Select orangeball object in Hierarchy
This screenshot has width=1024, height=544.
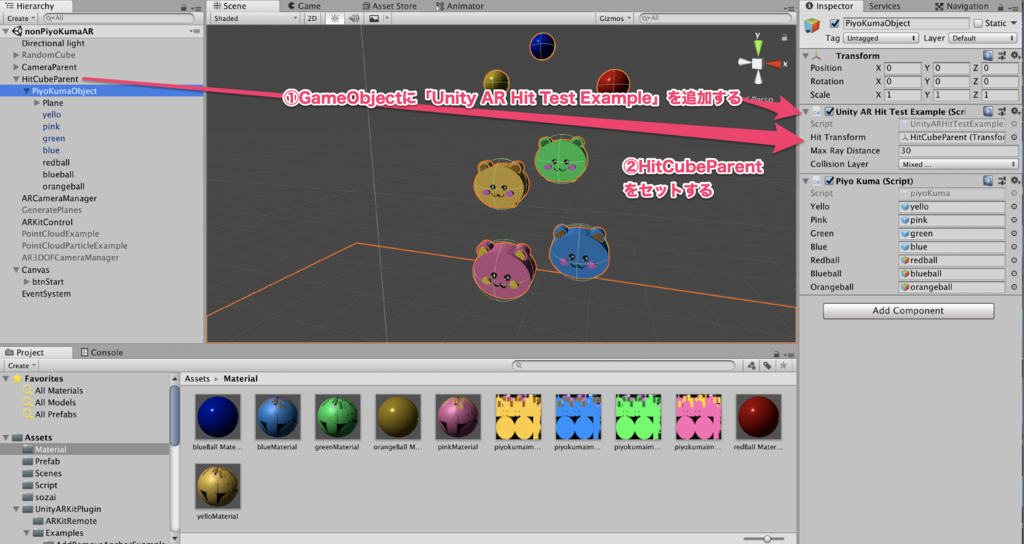pos(63,187)
